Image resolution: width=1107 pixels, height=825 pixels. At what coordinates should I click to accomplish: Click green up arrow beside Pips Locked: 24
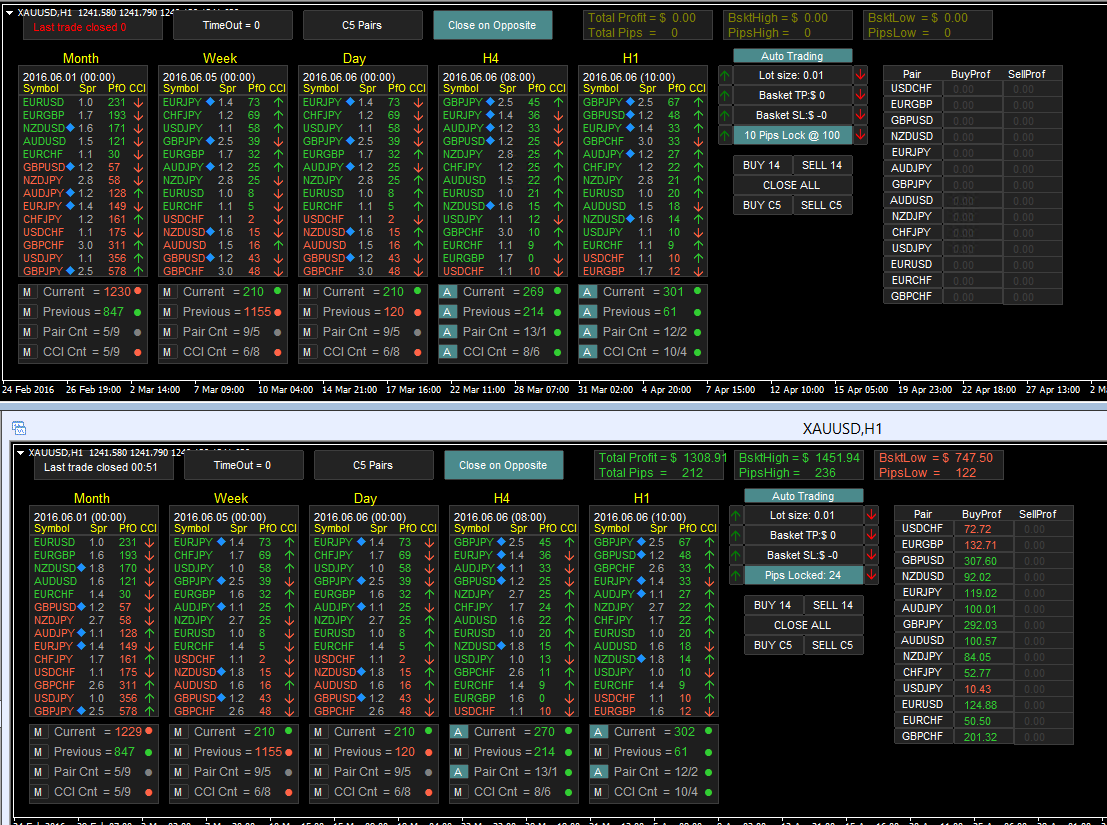pos(736,575)
